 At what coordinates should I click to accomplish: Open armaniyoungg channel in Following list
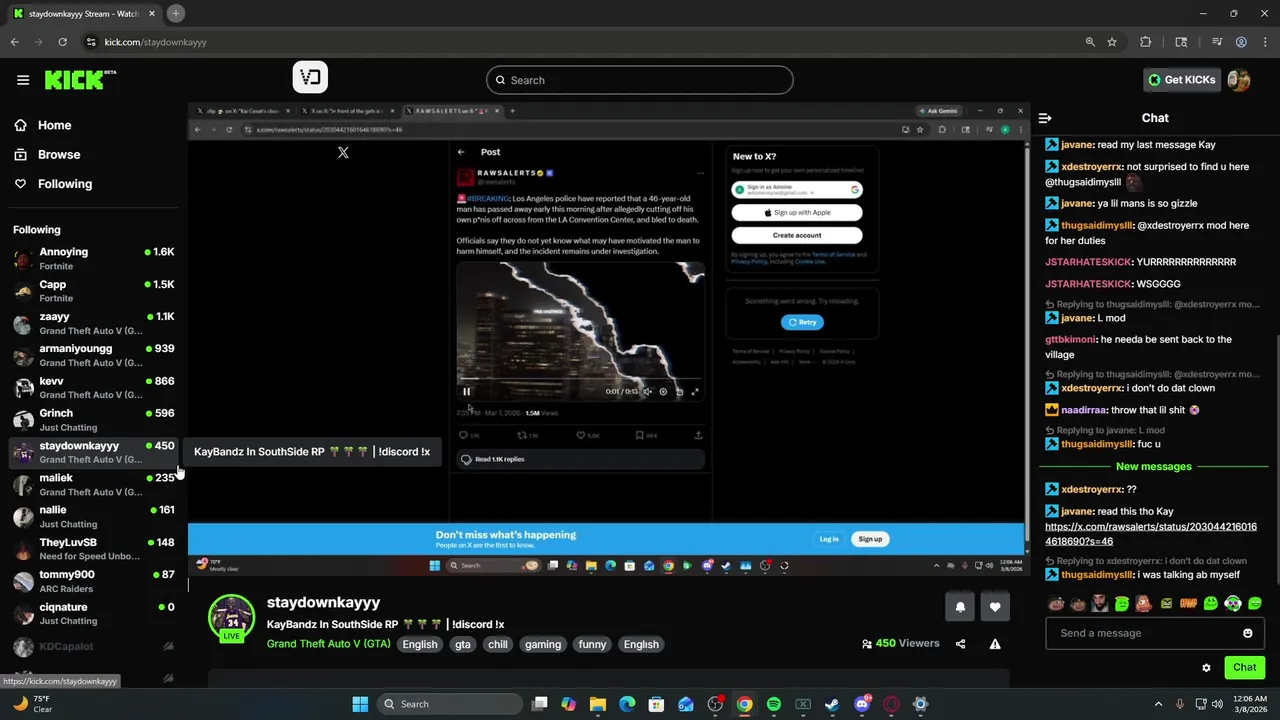(x=94, y=355)
